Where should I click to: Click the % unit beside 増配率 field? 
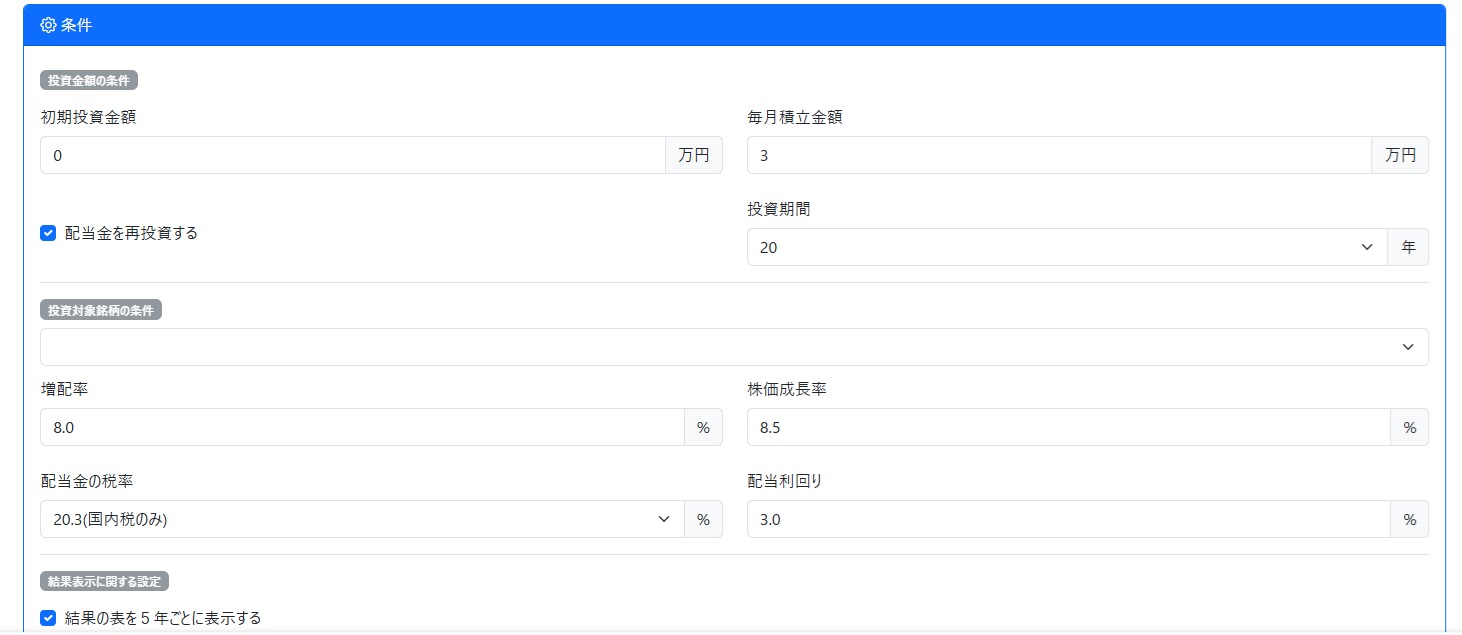pyautogui.click(x=703, y=427)
